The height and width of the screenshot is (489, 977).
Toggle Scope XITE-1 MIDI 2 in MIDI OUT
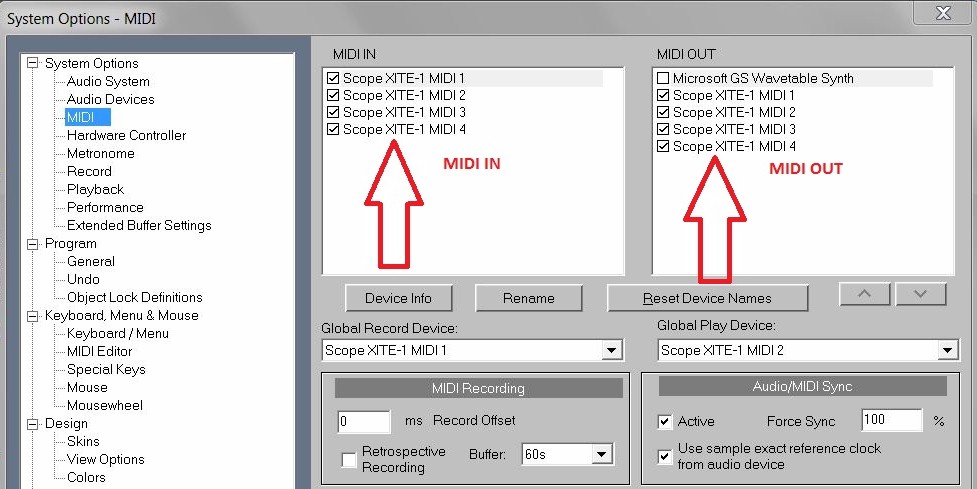click(x=663, y=112)
